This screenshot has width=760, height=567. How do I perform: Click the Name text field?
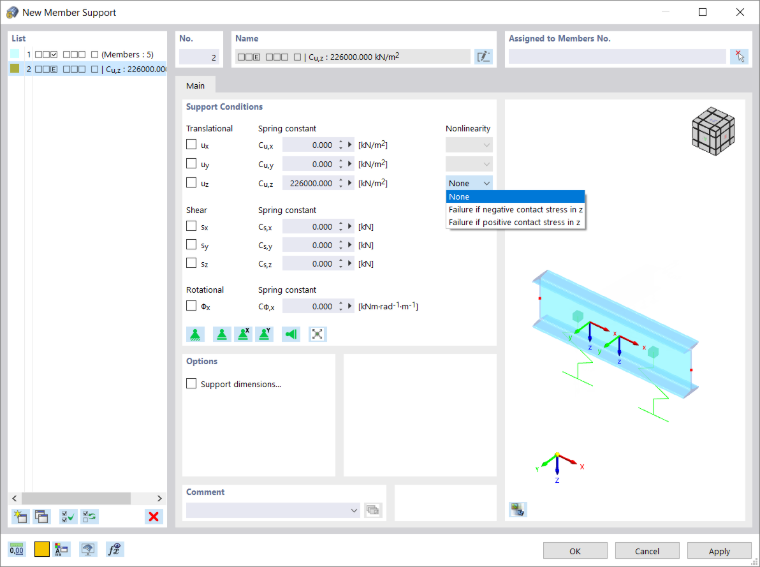point(352,57)
